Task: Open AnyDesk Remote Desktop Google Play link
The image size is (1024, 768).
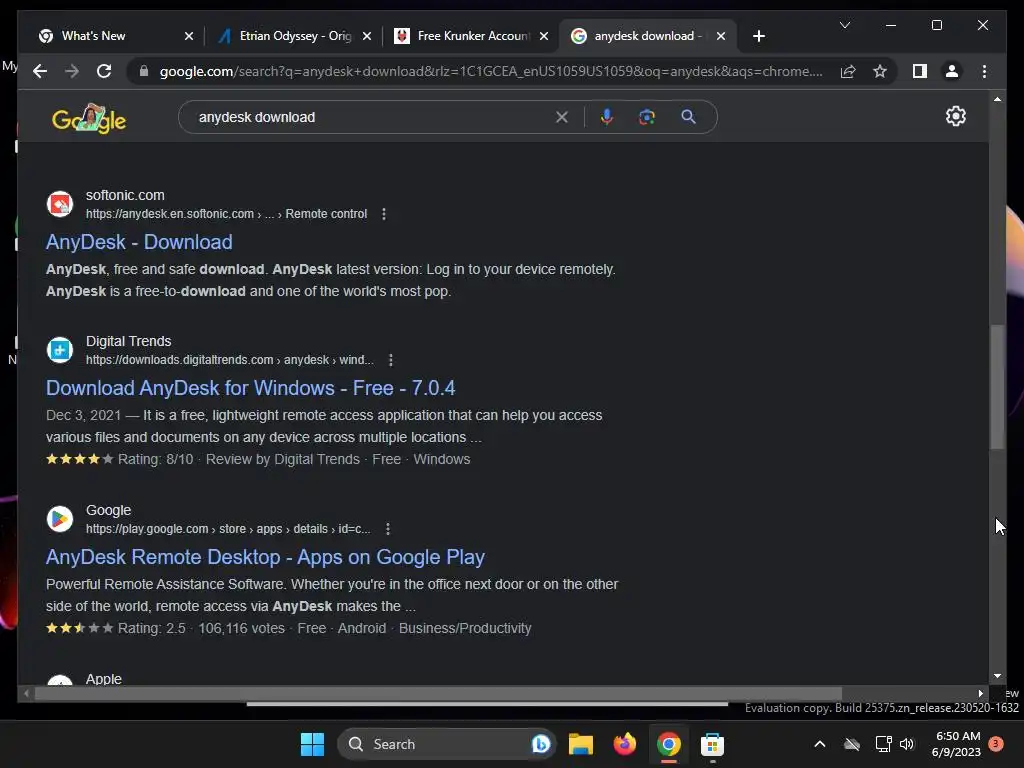Action: (265, 557)
